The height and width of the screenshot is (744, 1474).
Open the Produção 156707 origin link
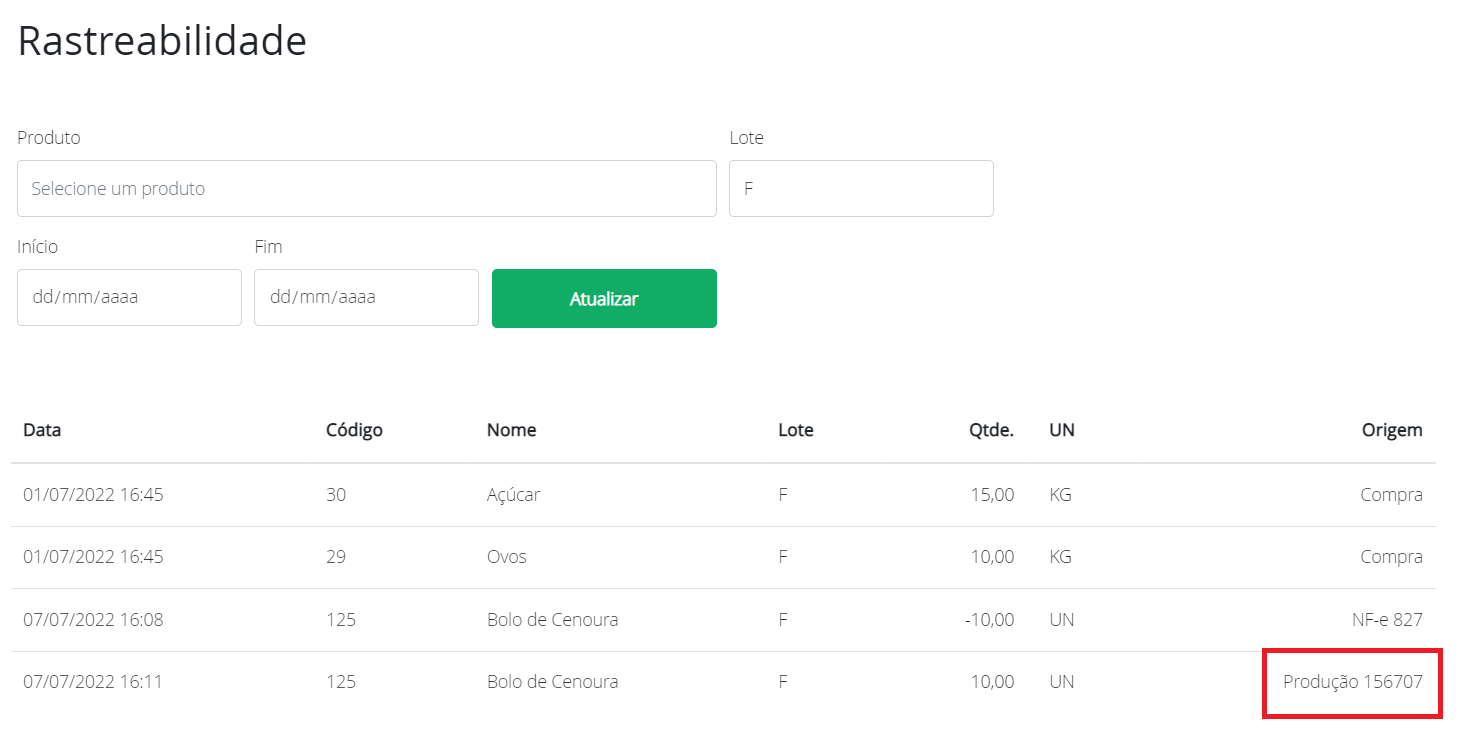tap(1352, 682)
